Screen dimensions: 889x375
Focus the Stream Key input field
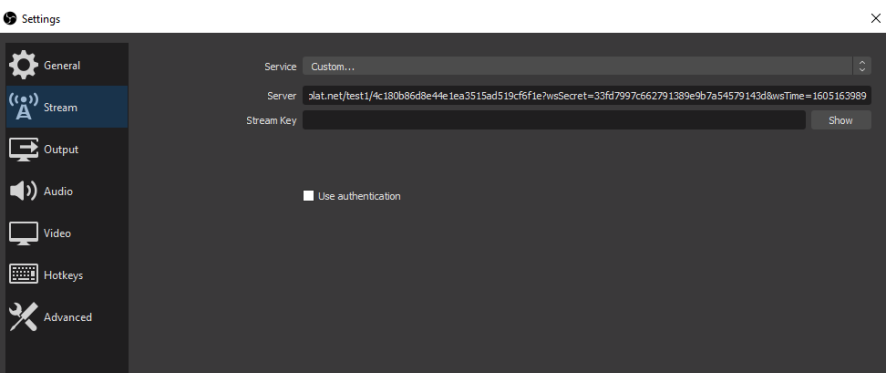tap(554, 120)
